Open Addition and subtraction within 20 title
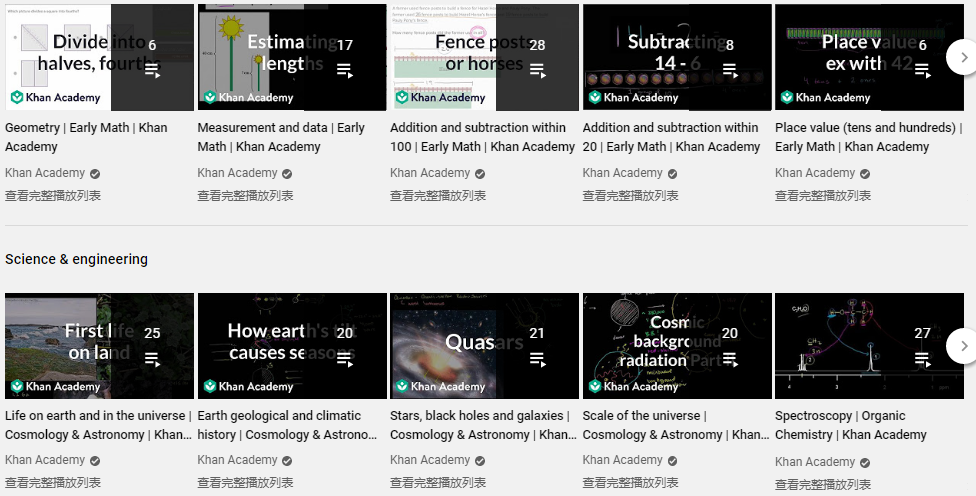The height and width of the screenshot is (496, 976). click(x=671, y=137)
